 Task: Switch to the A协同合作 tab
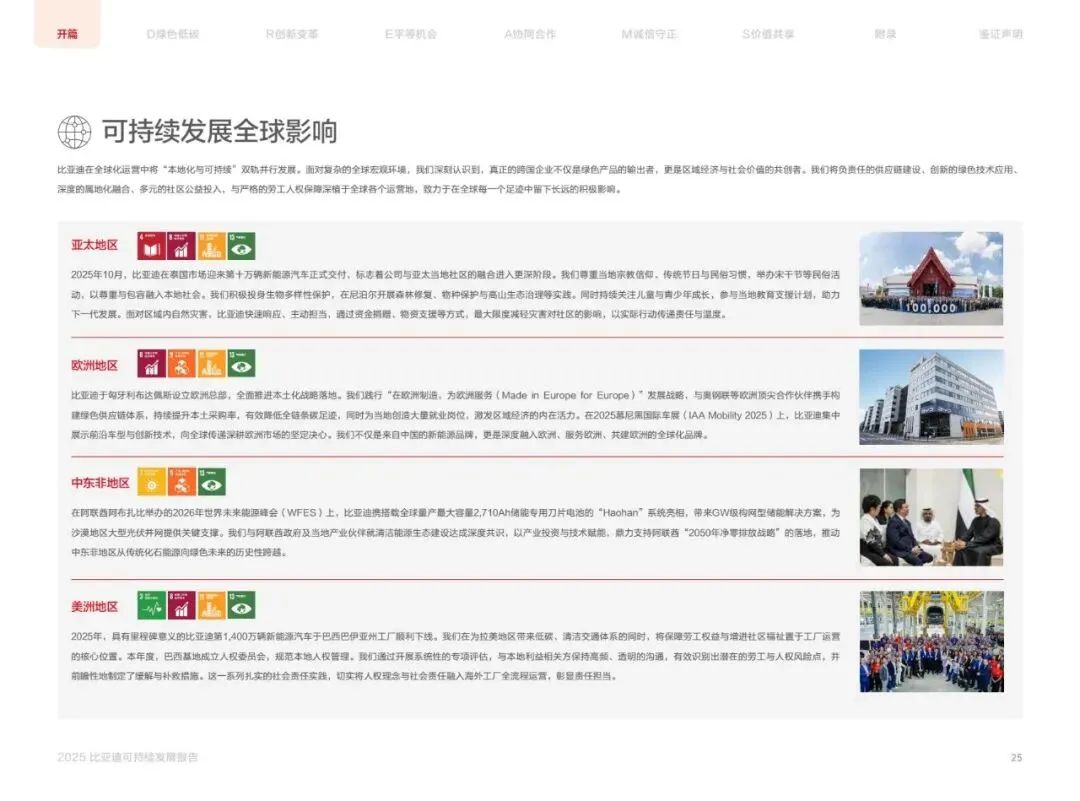pyautogui.click(x=530, y=34)
